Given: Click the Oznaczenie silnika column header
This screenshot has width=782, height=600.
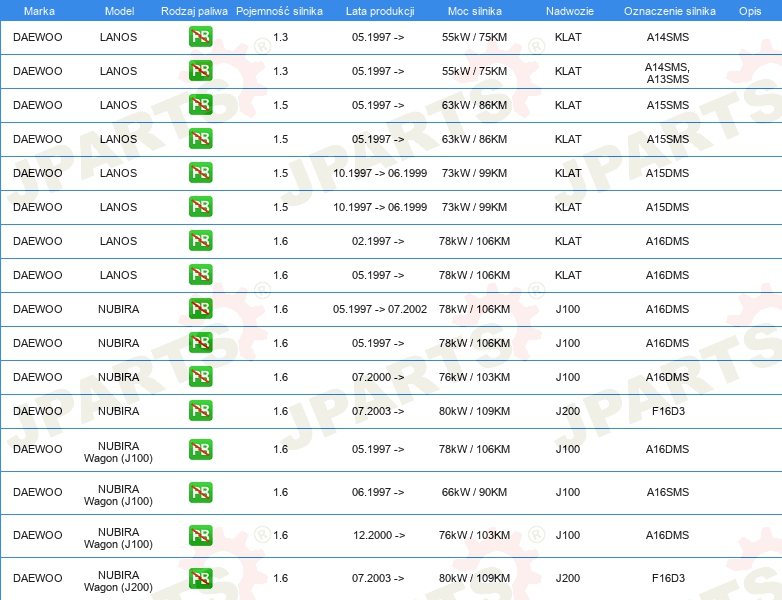Looking at the screenshot, I should pyautogui.click(x=669, y=11).
